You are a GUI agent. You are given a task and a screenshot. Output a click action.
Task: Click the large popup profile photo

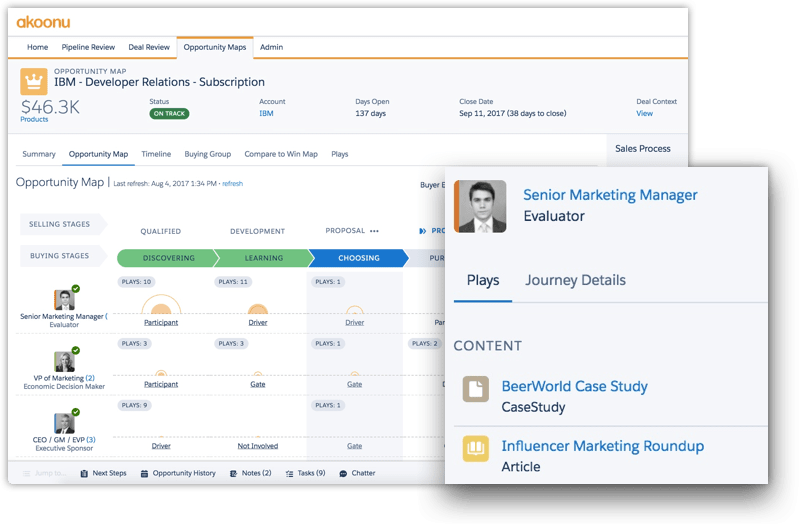click(x=480, y=206)
